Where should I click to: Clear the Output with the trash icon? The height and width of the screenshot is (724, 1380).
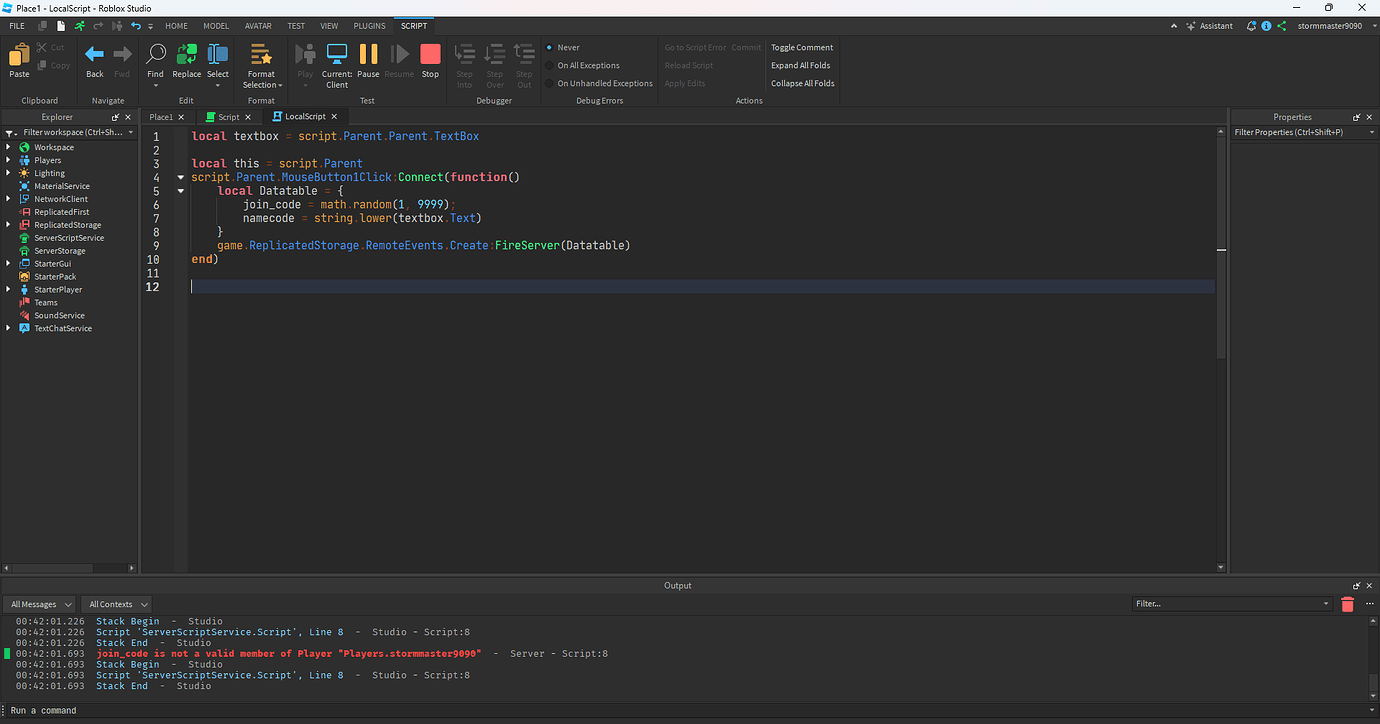(x=1347, y=603)
